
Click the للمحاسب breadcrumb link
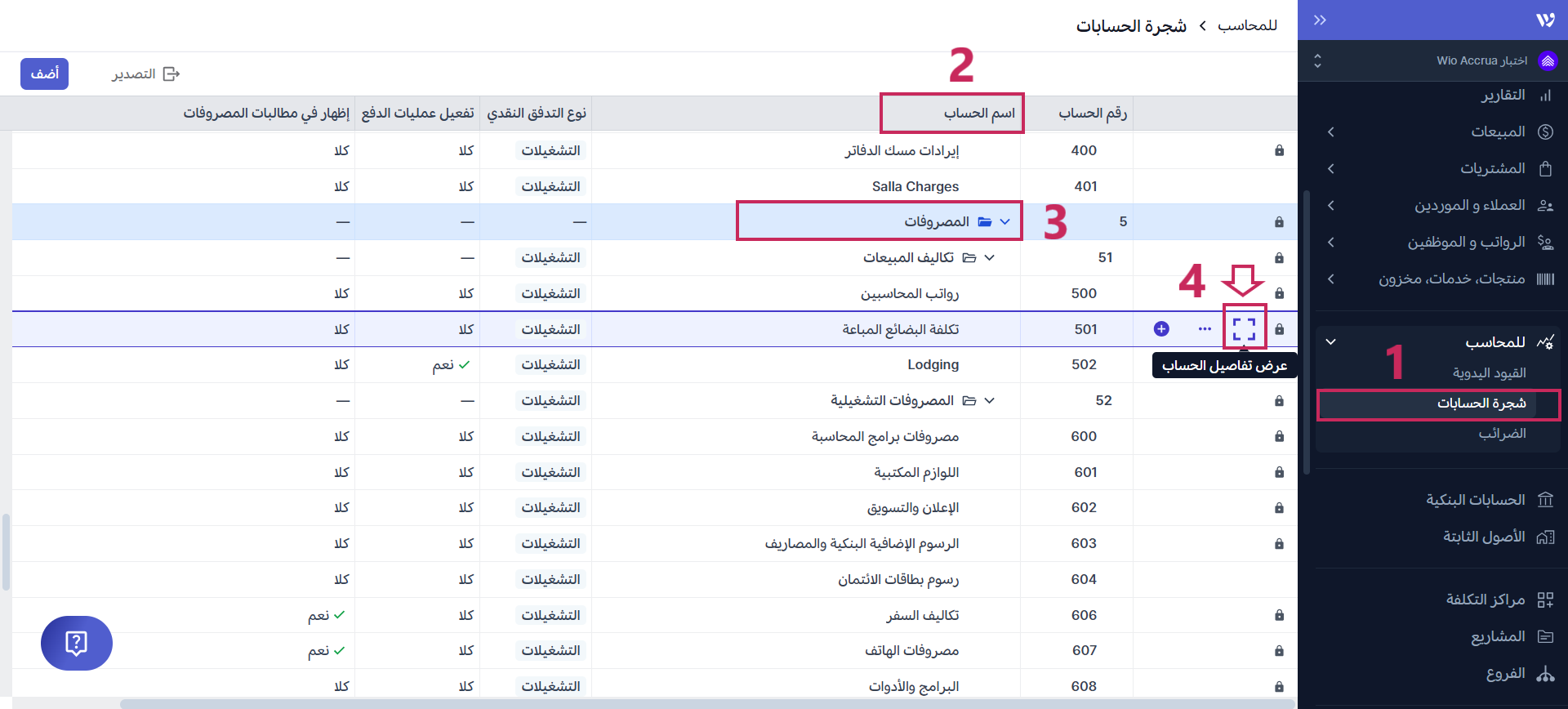tap(1247, 26)
